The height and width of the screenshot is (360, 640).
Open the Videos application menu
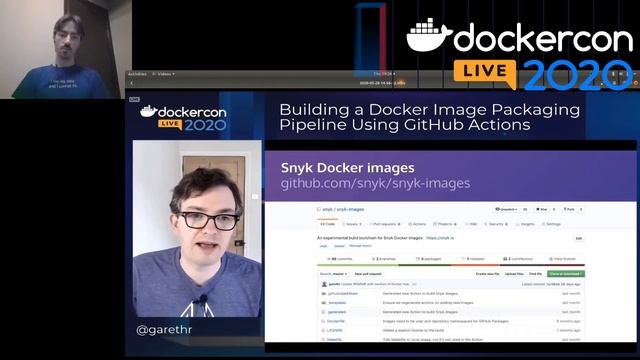(164, 74)
